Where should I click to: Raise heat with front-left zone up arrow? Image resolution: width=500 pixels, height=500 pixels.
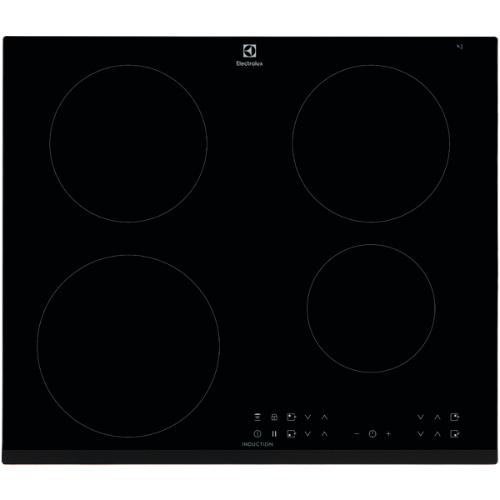click(324, 434)
